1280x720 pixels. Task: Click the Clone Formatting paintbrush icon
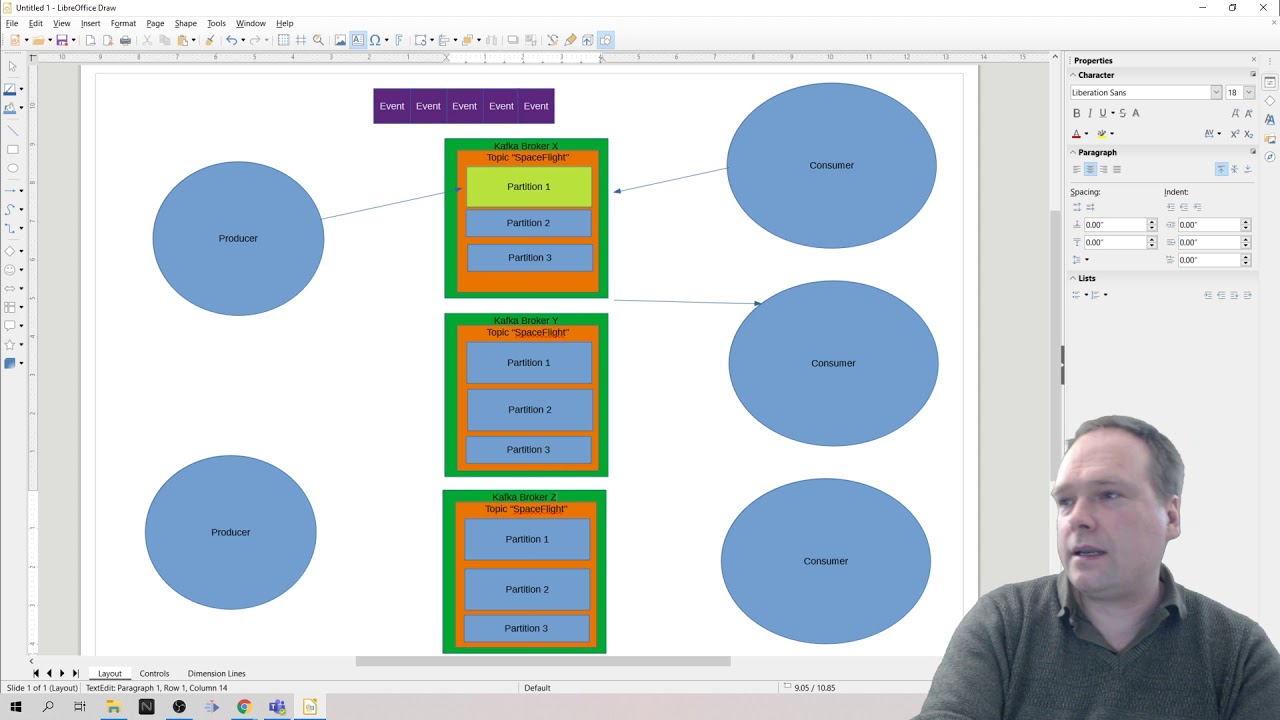(209, 40)
